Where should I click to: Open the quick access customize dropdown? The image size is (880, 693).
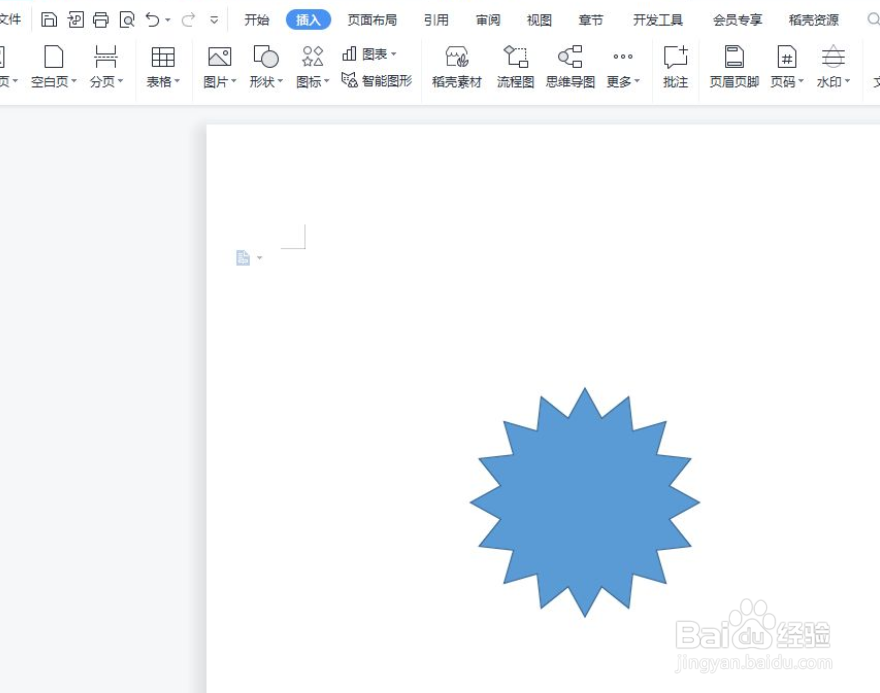click(x=214, y=20)
